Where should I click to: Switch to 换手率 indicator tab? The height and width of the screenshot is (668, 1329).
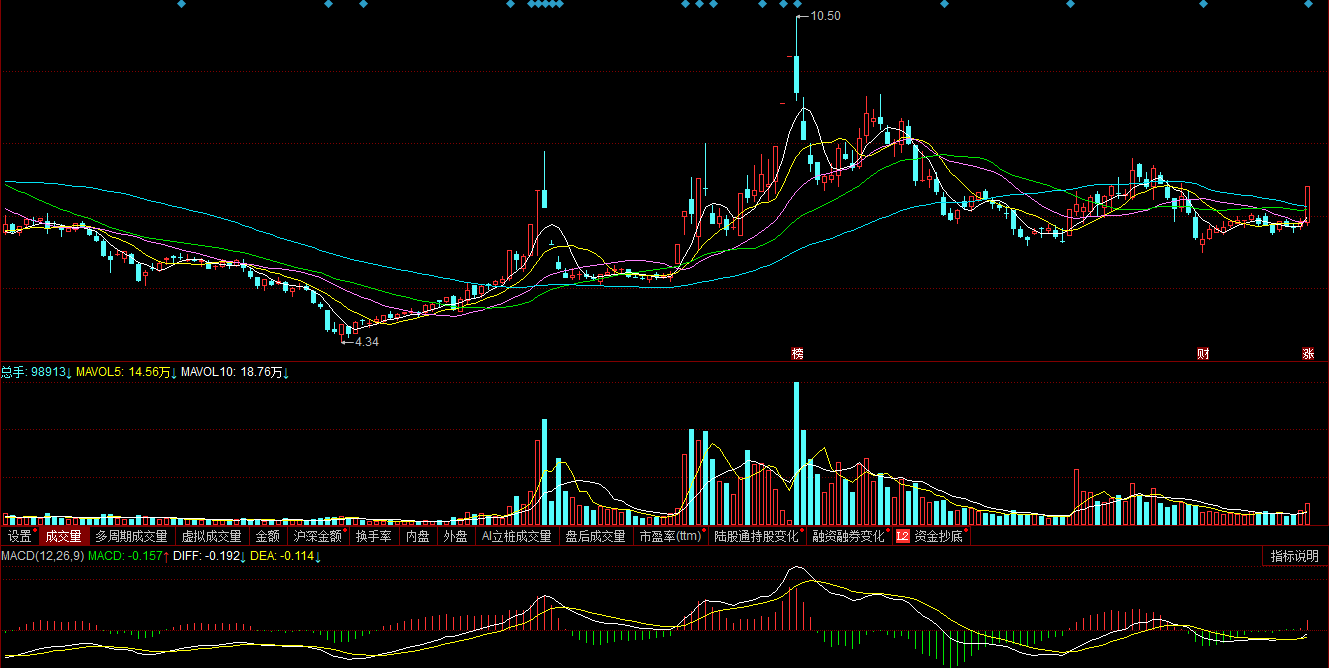[x=373, y=537]
